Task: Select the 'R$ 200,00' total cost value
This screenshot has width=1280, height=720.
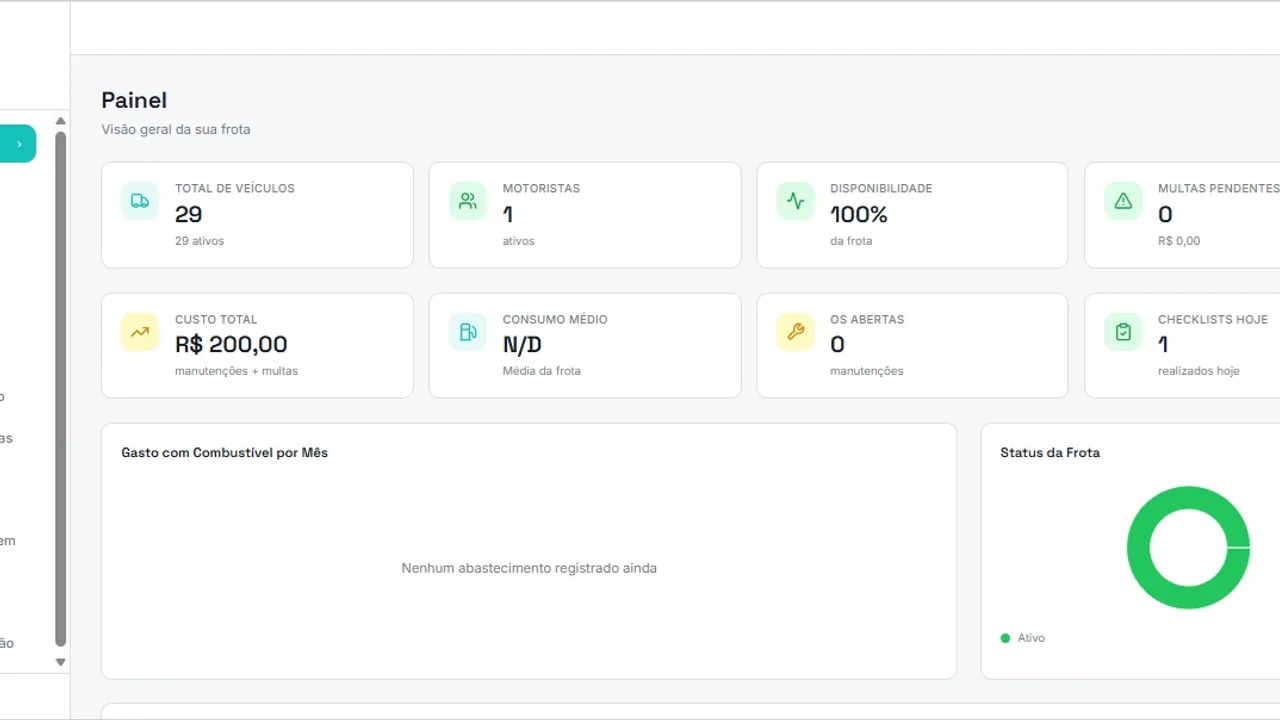Action: [x=231, y=344]
